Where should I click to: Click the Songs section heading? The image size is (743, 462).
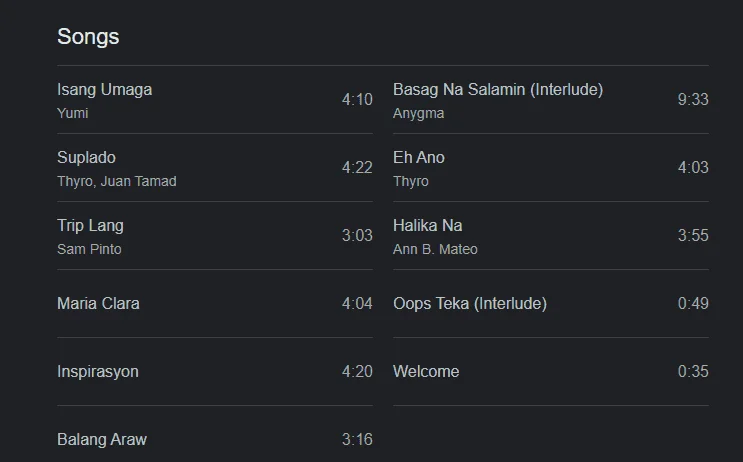pyautogui.click(x=88, y=37)
